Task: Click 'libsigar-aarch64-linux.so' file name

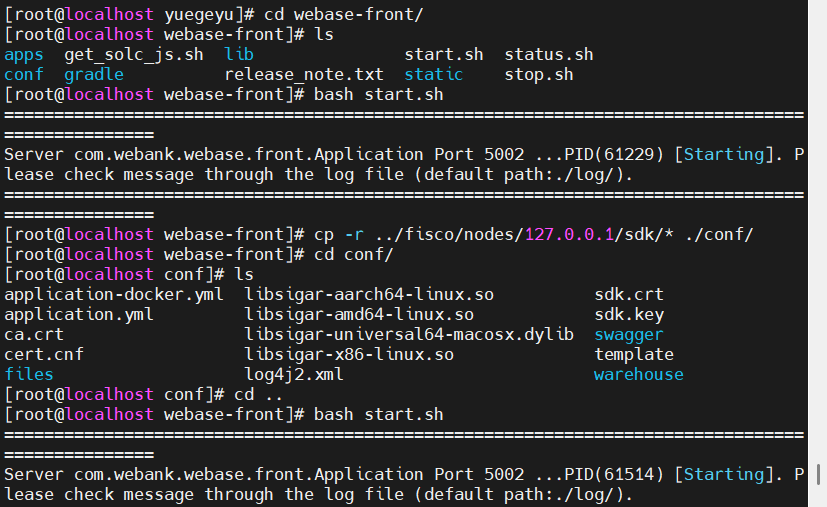Action: 369,295
